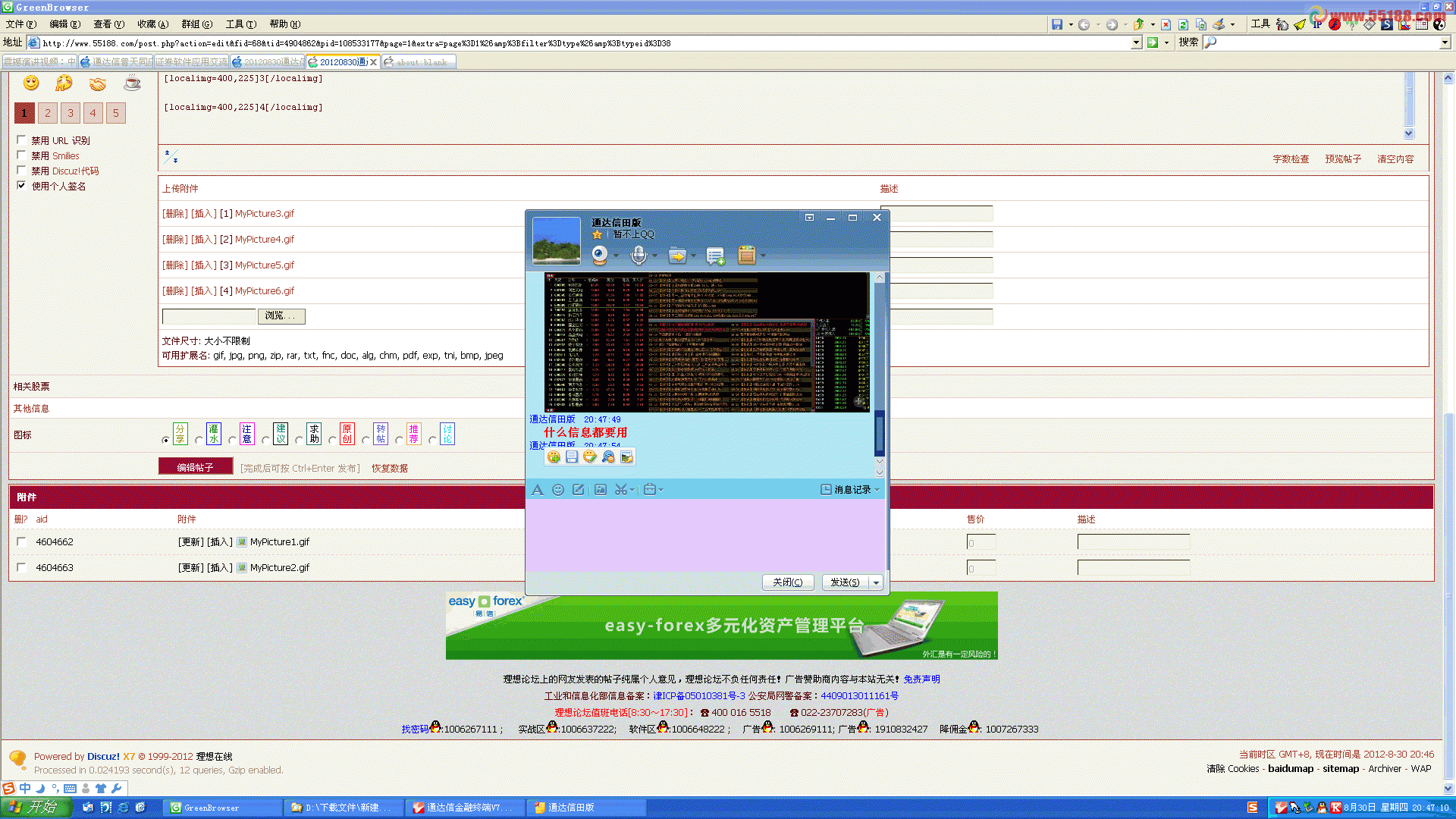Select the 求助 post icon radio button
1456x819 pixels.
(x=299, y=440)
